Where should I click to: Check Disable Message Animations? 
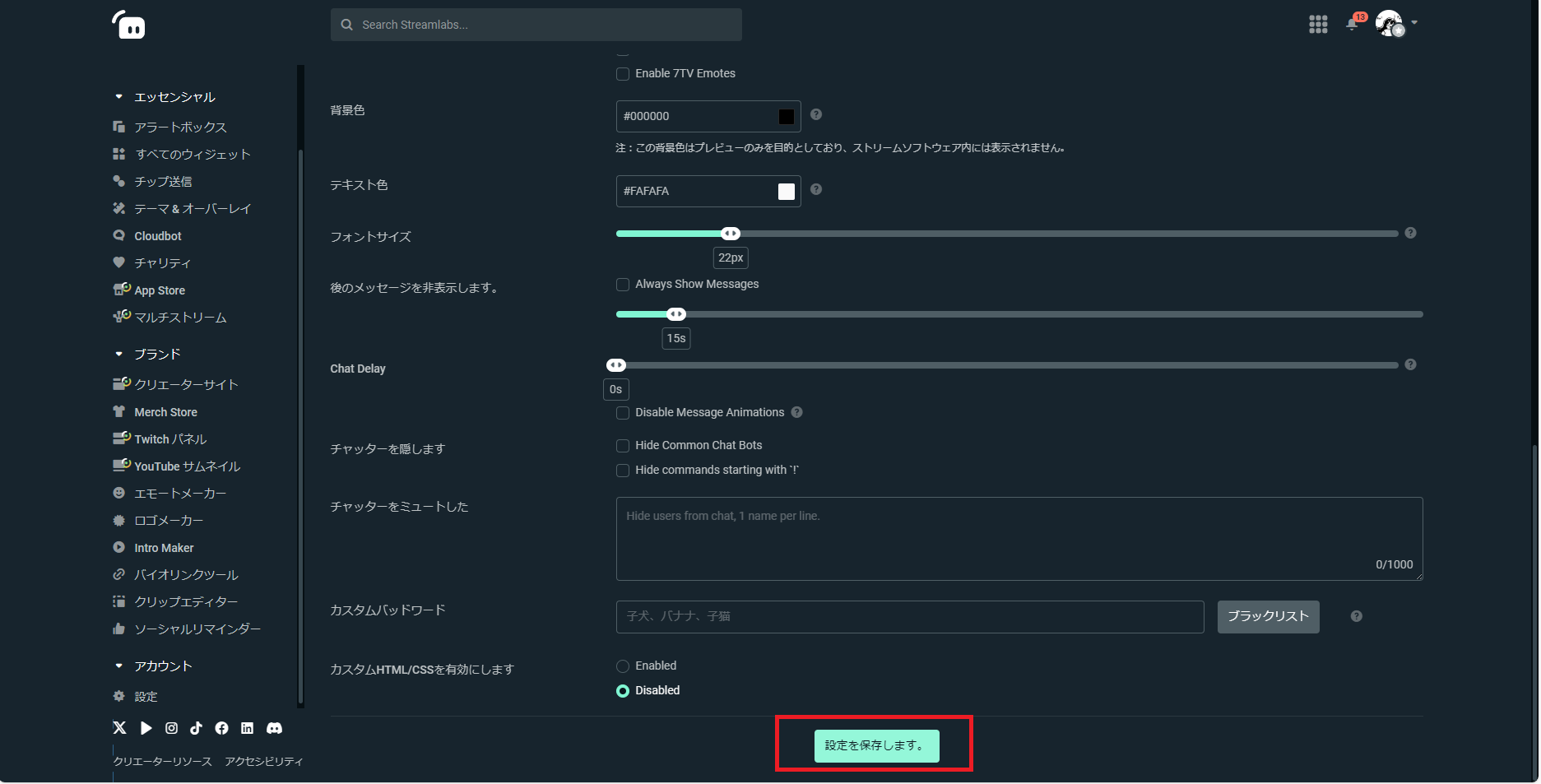[623, 413]
